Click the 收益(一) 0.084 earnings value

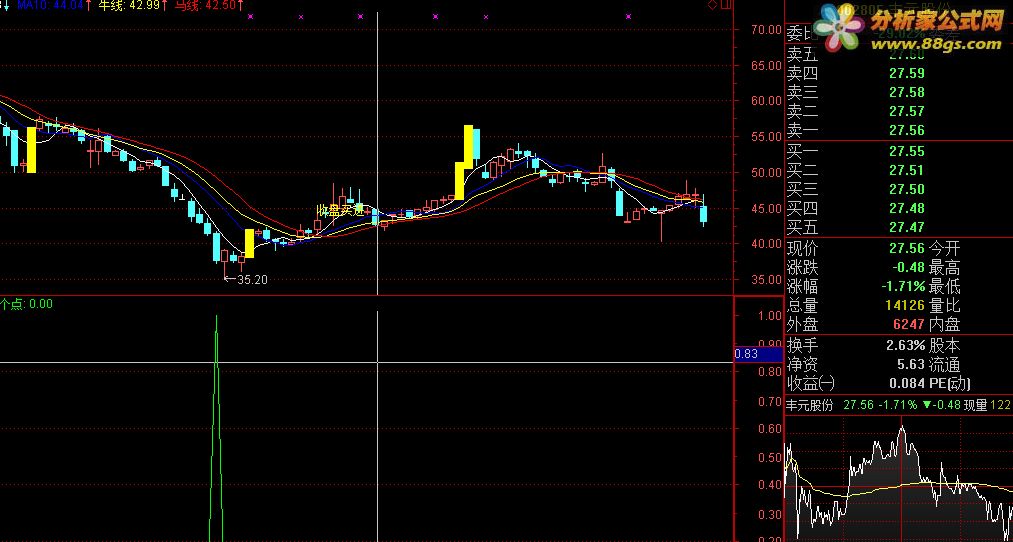tap(907, 384)
